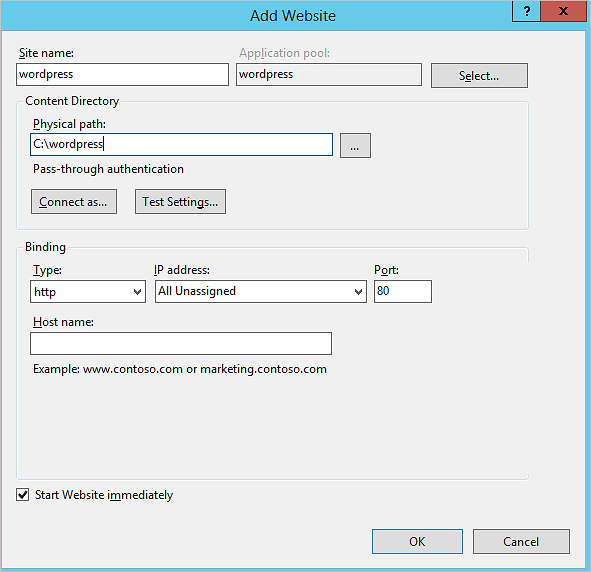Click the Pass-through authentication text
591x572 pixels.
[109, 169]
